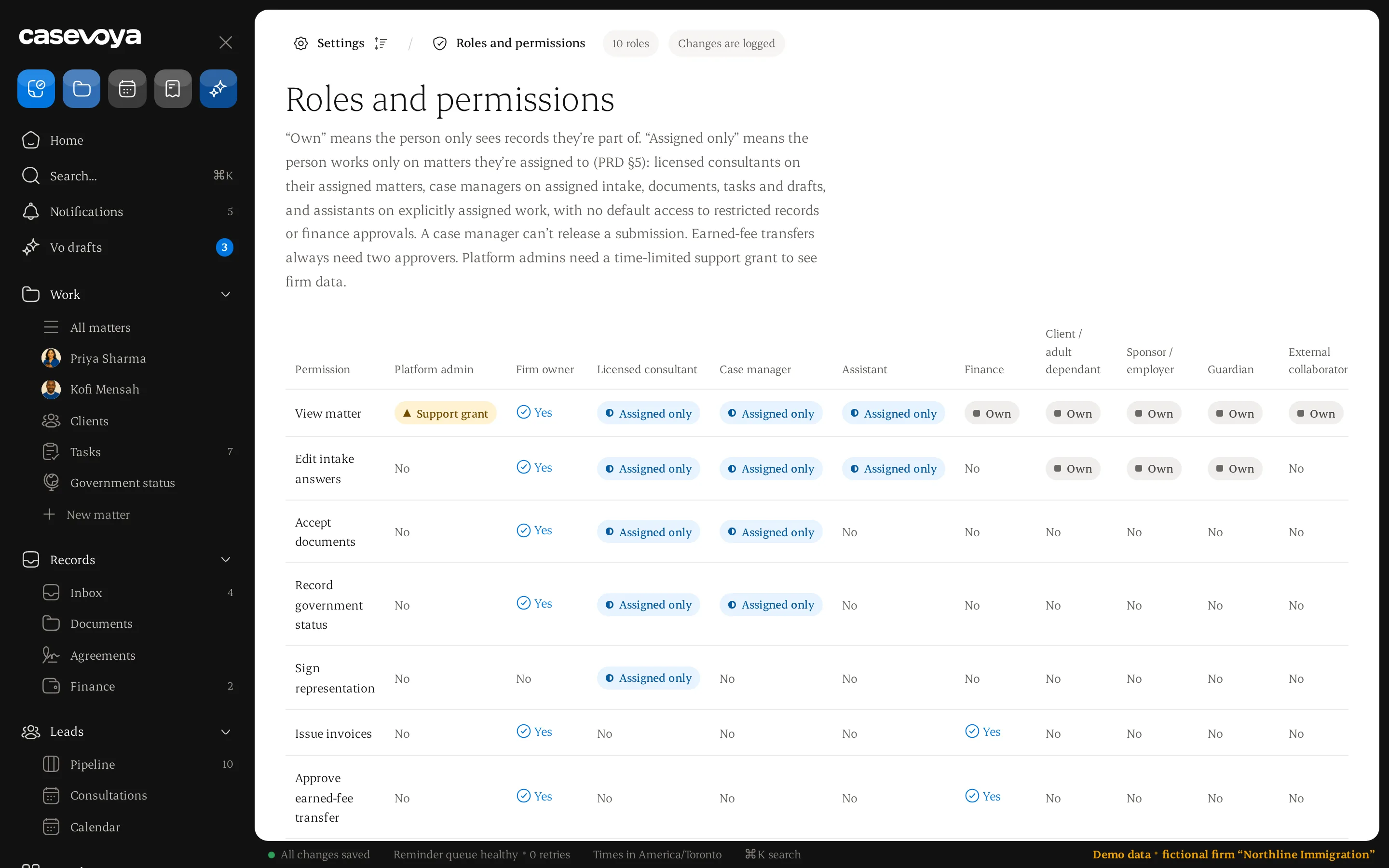This screenshot has width=1389, height=868.
Task: Open Finance under Records
Action: 138,686
